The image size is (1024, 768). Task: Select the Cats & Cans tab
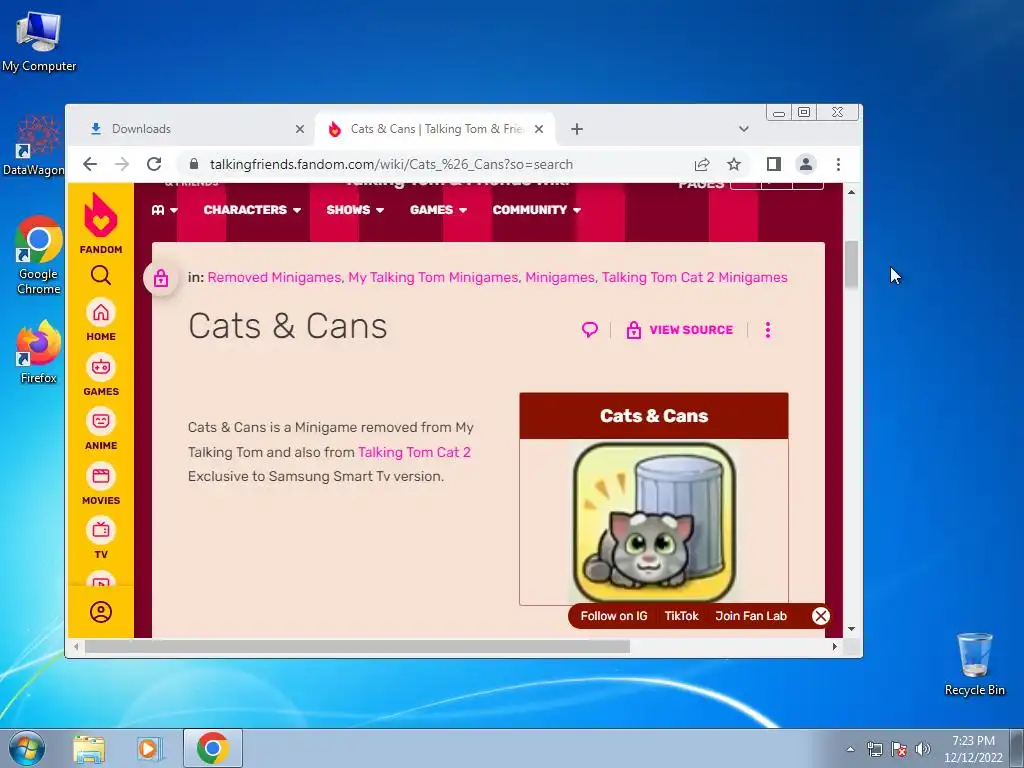[436, 129]
